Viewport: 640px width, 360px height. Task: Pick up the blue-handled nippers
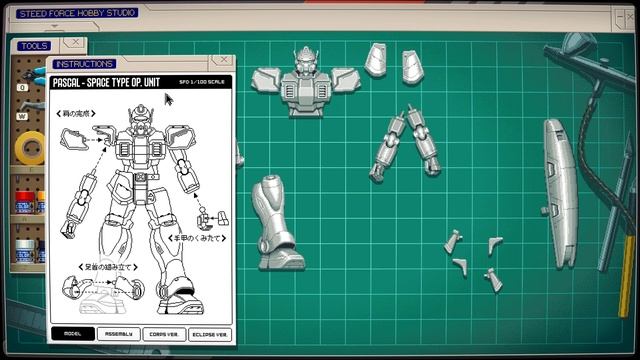(35, 76)
